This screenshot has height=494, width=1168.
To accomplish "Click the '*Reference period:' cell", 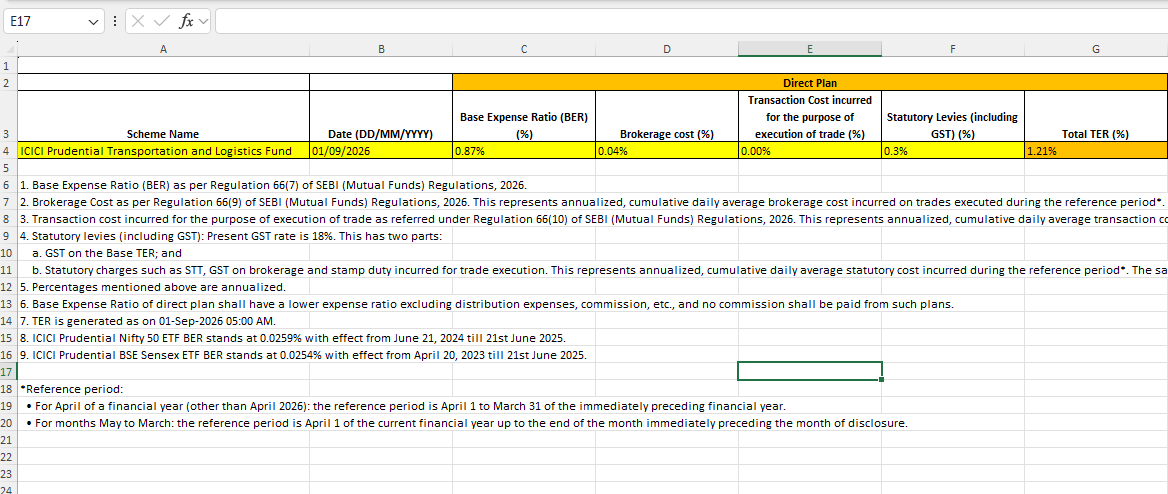I will click(72, 389).
